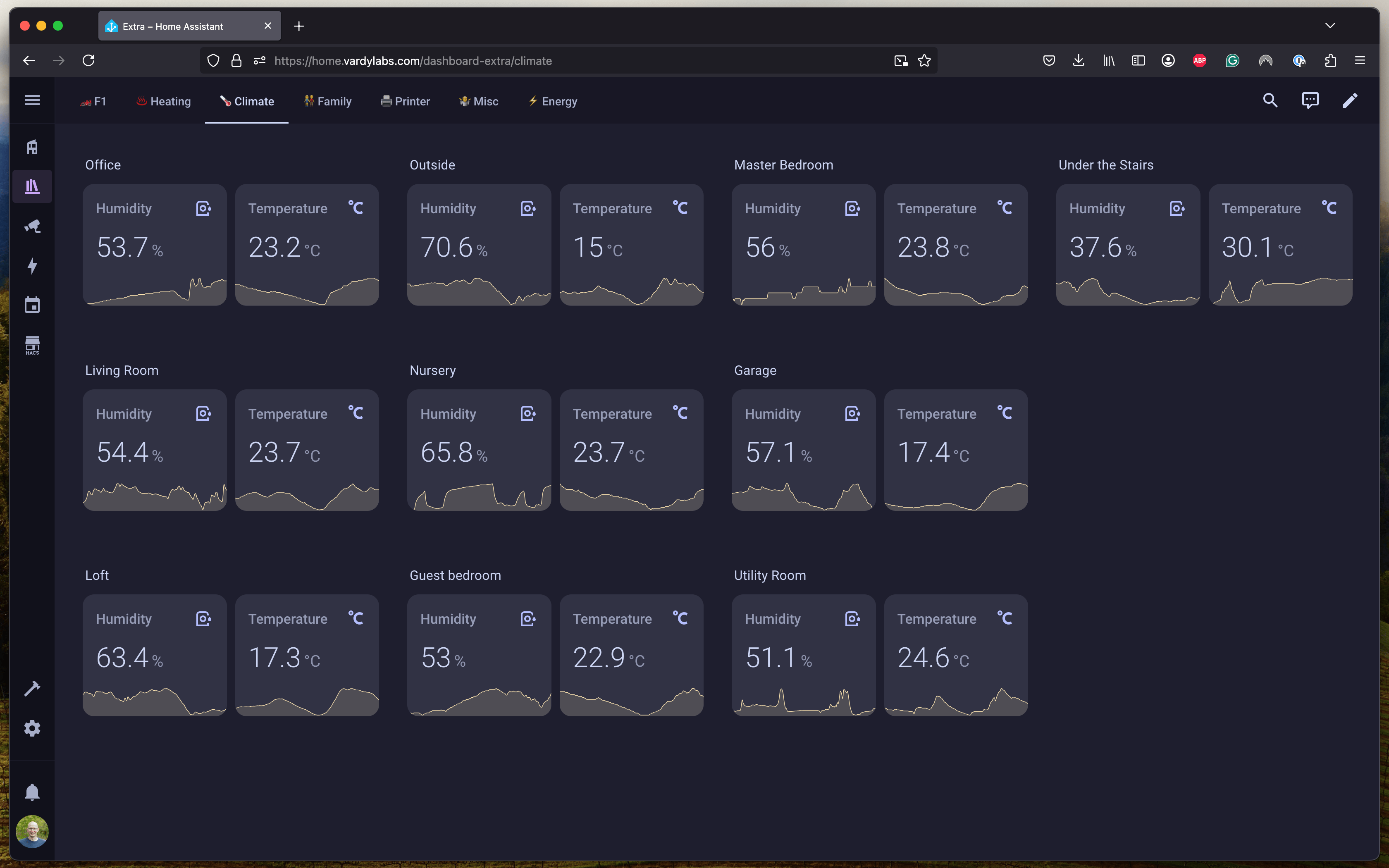1389x868 pixels.
Task: Switch to the Heating tab
Action: click(164, 102)
